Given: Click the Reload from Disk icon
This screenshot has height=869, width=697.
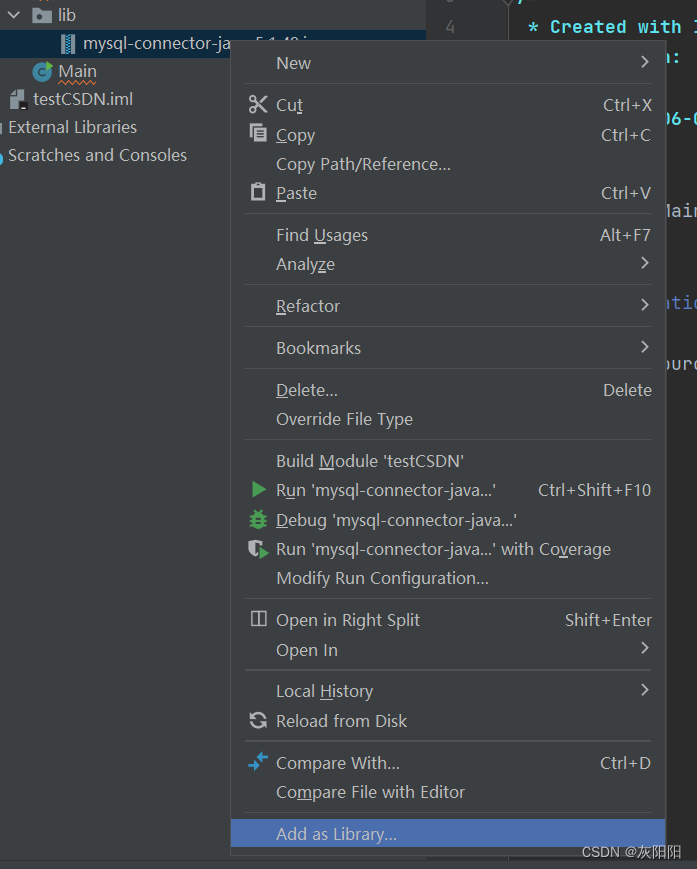Looking at the screenshot, I should [257, 720].
